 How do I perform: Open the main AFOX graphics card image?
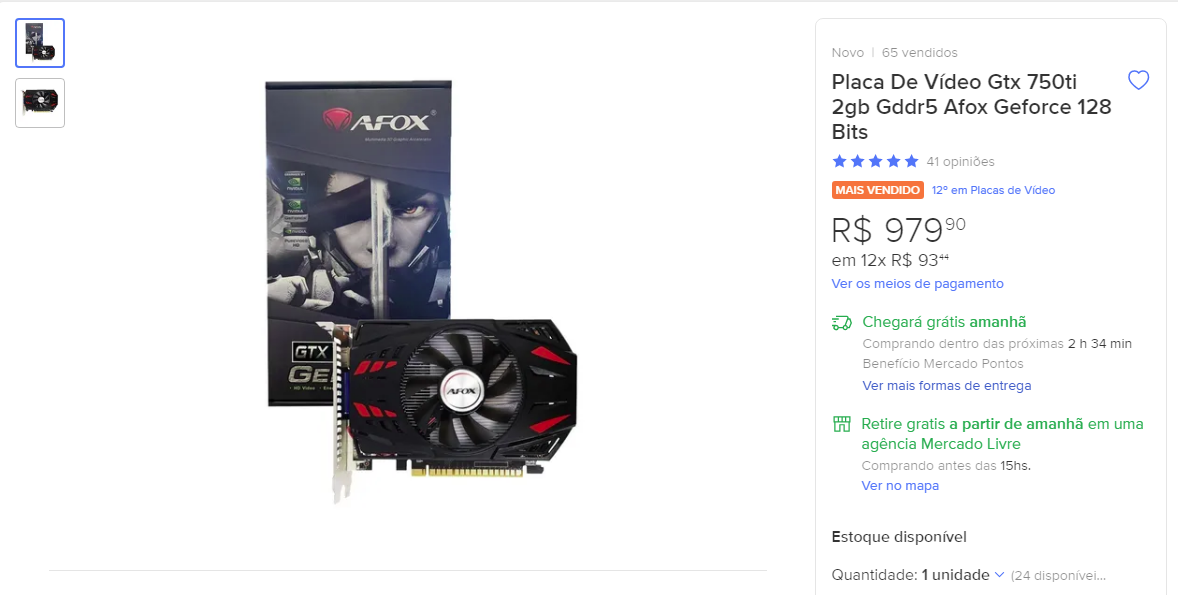[421, 291]
